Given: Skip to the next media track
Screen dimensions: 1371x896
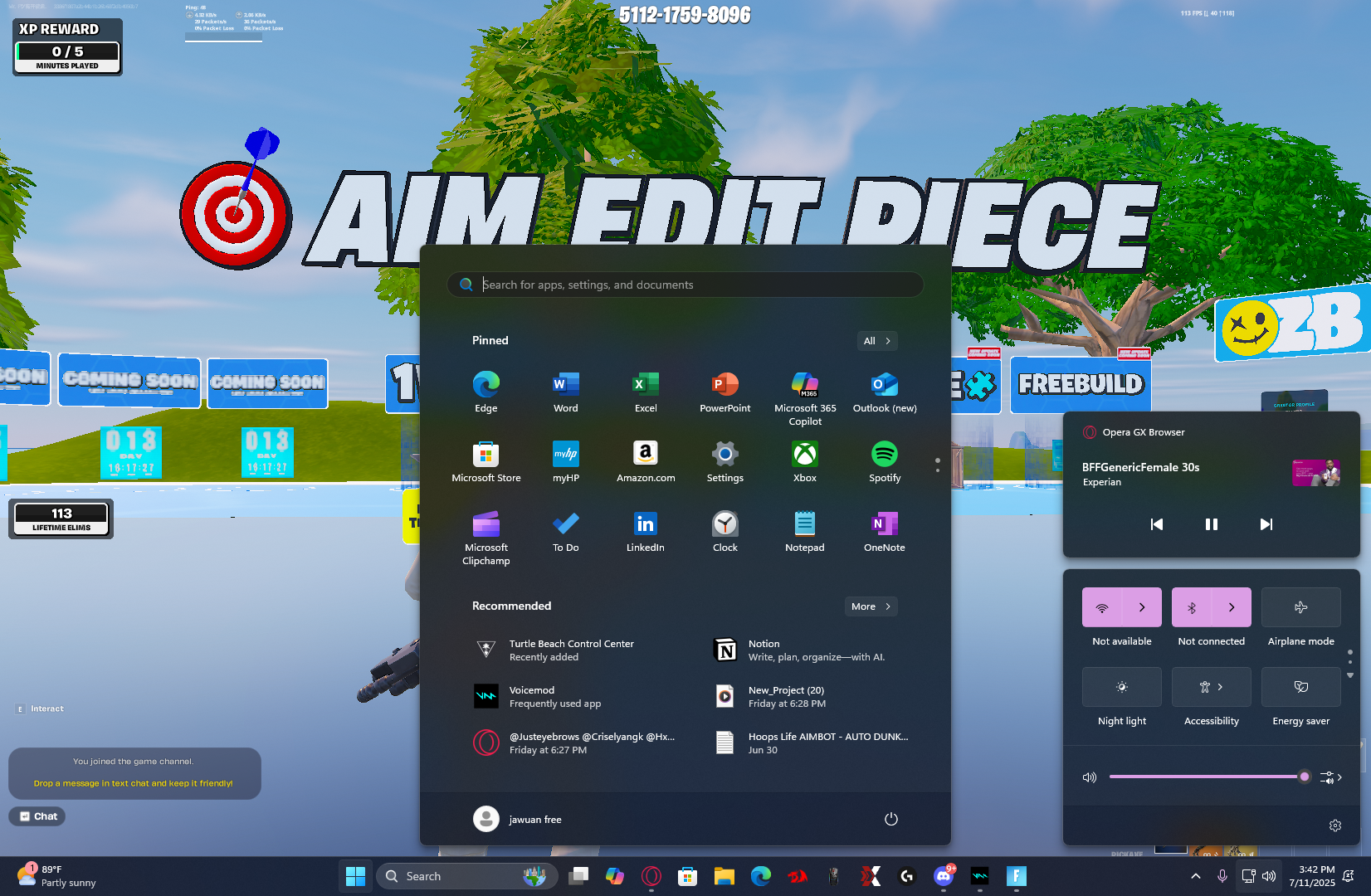Looking at the screenshot, I should click(x=1266, y=524).
